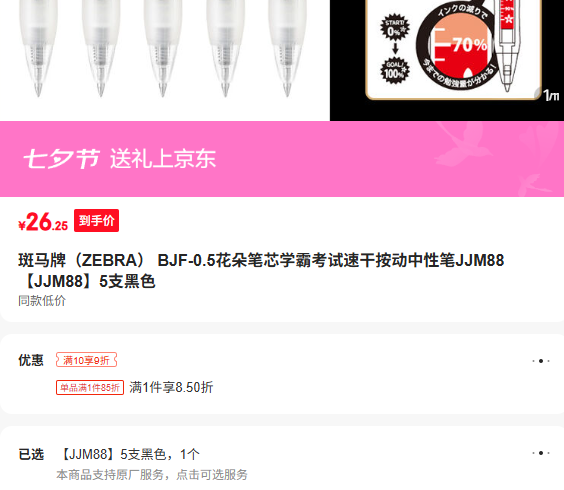The width and height of the screenshot is (564, 490).
Task: Click the bird decoration on pink banner
Action: point(464,144)
